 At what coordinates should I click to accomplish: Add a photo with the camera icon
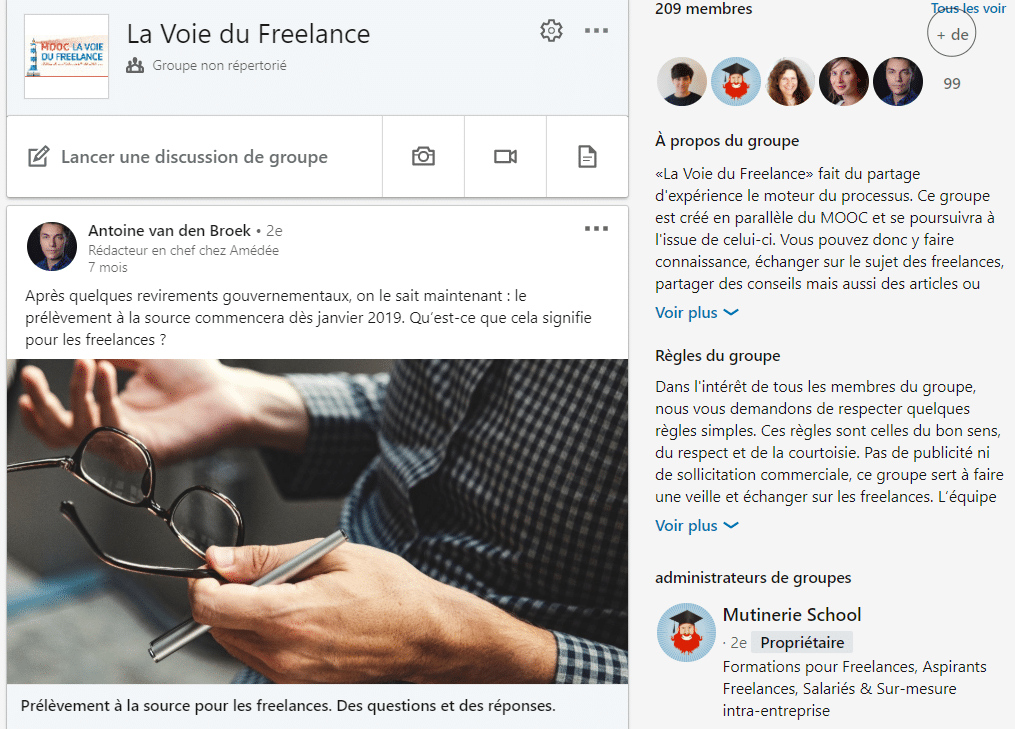[x=423, y=156]
